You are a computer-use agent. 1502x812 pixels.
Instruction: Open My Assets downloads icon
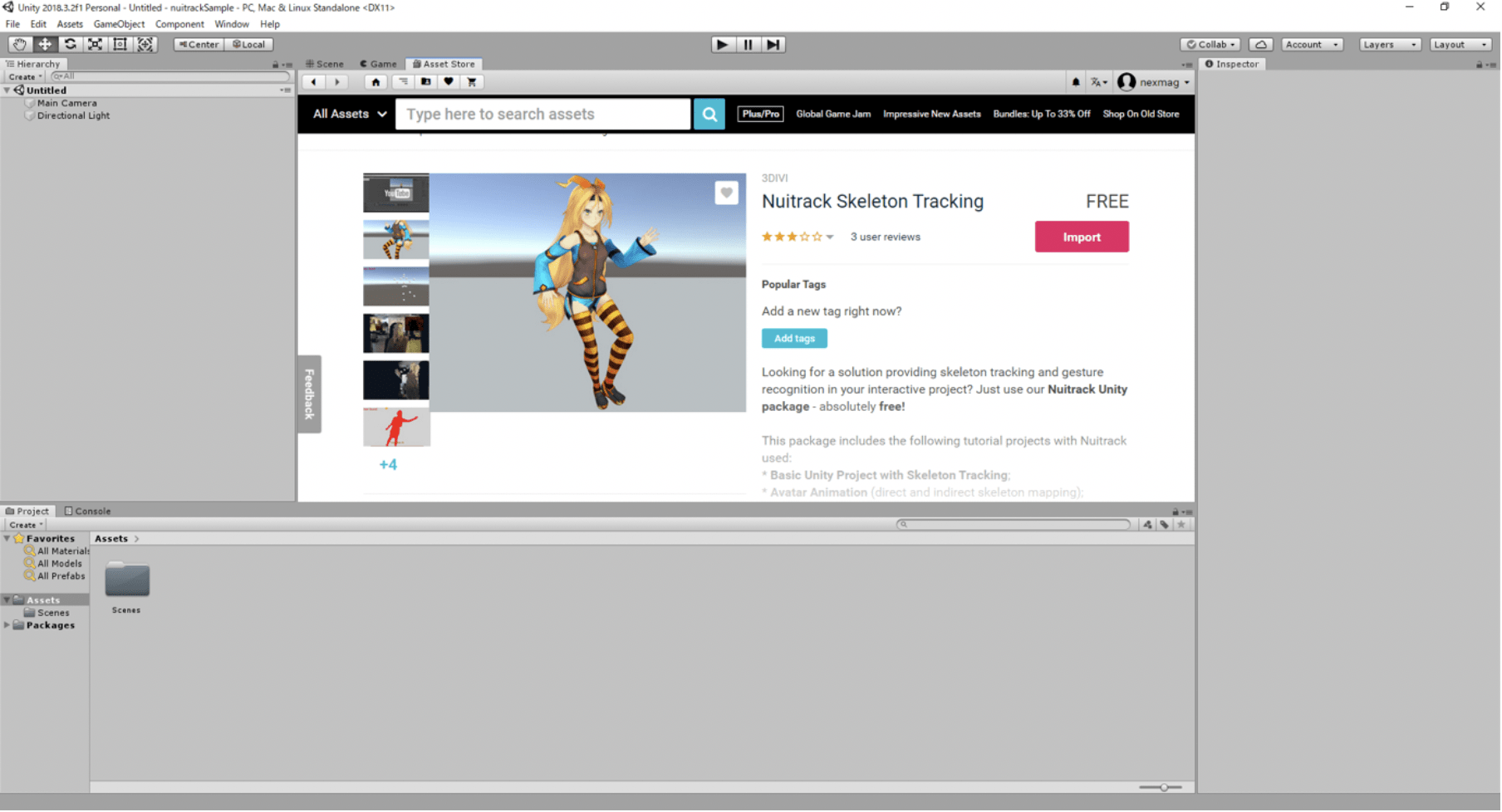(x=426, y=82)
